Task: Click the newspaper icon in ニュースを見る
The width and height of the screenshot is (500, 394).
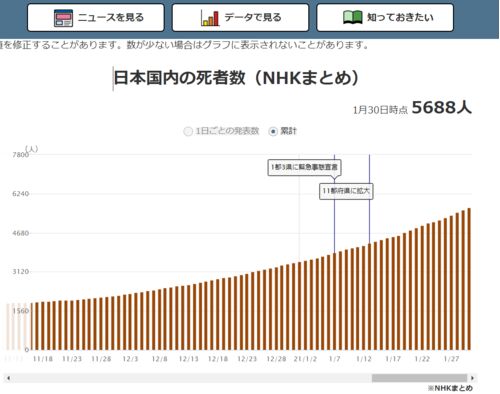Action: coord(63,18)
